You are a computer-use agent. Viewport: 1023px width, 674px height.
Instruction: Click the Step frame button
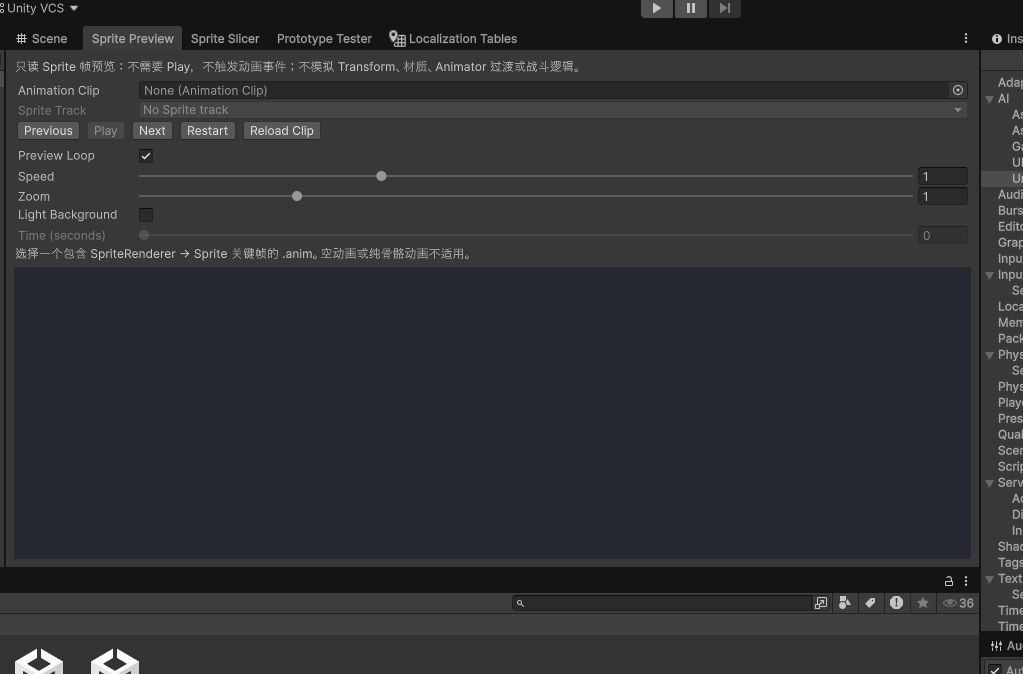point(725,8)
